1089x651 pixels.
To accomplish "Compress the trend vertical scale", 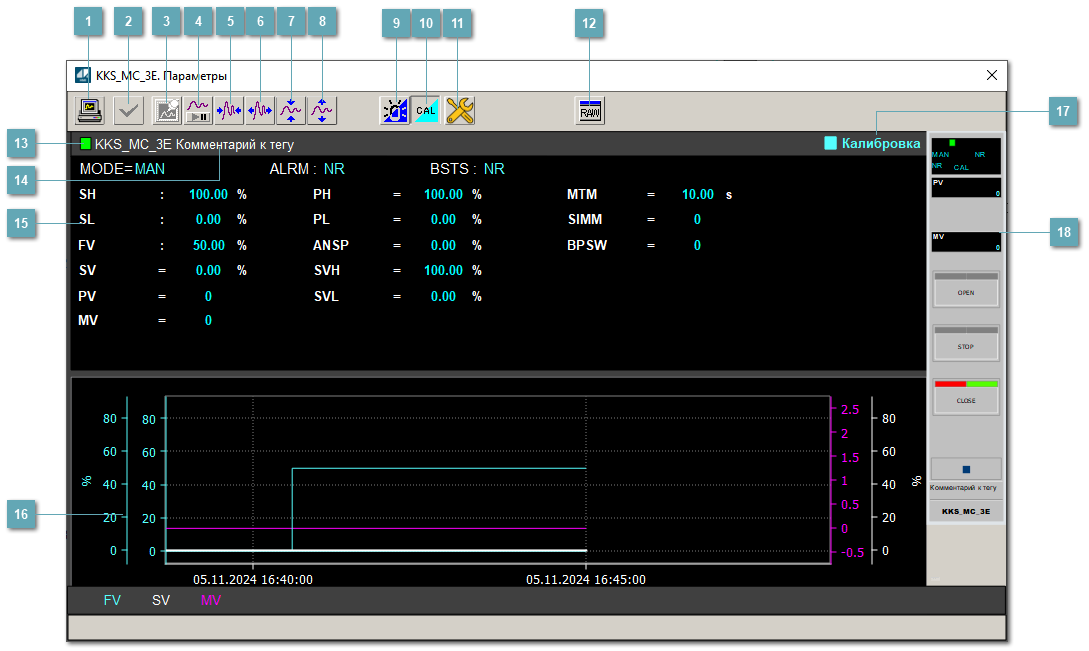I will (x=291, y=110).
